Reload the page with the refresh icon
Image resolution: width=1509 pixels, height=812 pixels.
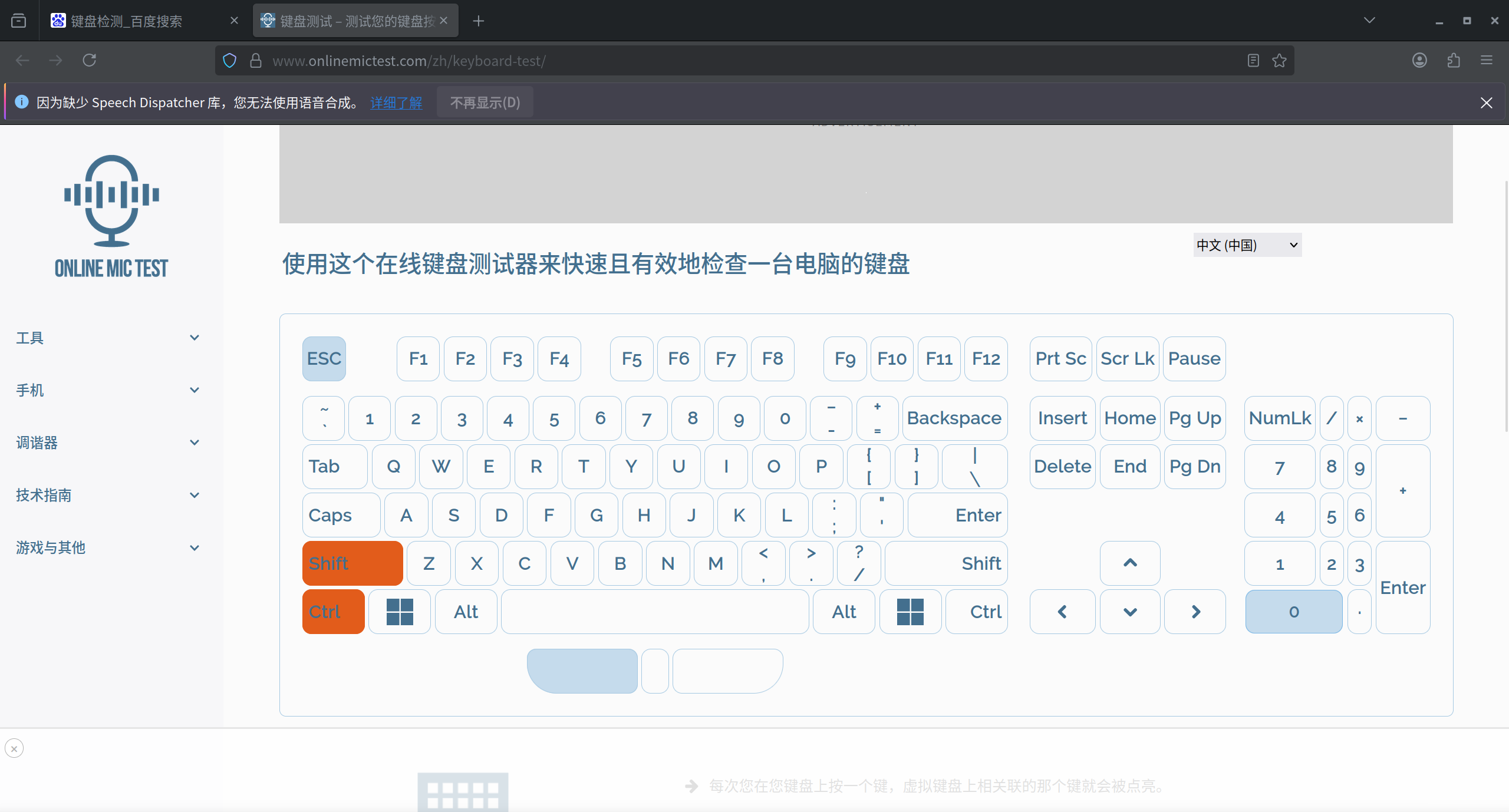(x=89, y=60)
